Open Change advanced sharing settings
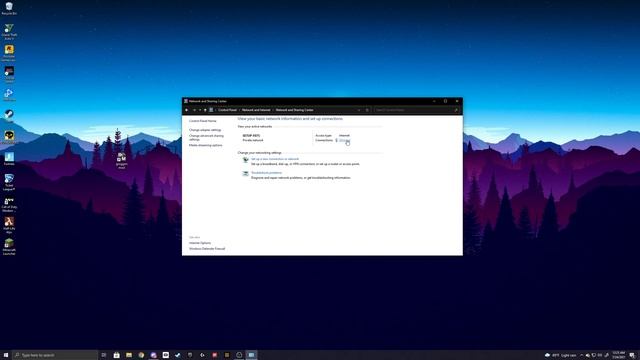The image size is (640, 360). point(206,138)
